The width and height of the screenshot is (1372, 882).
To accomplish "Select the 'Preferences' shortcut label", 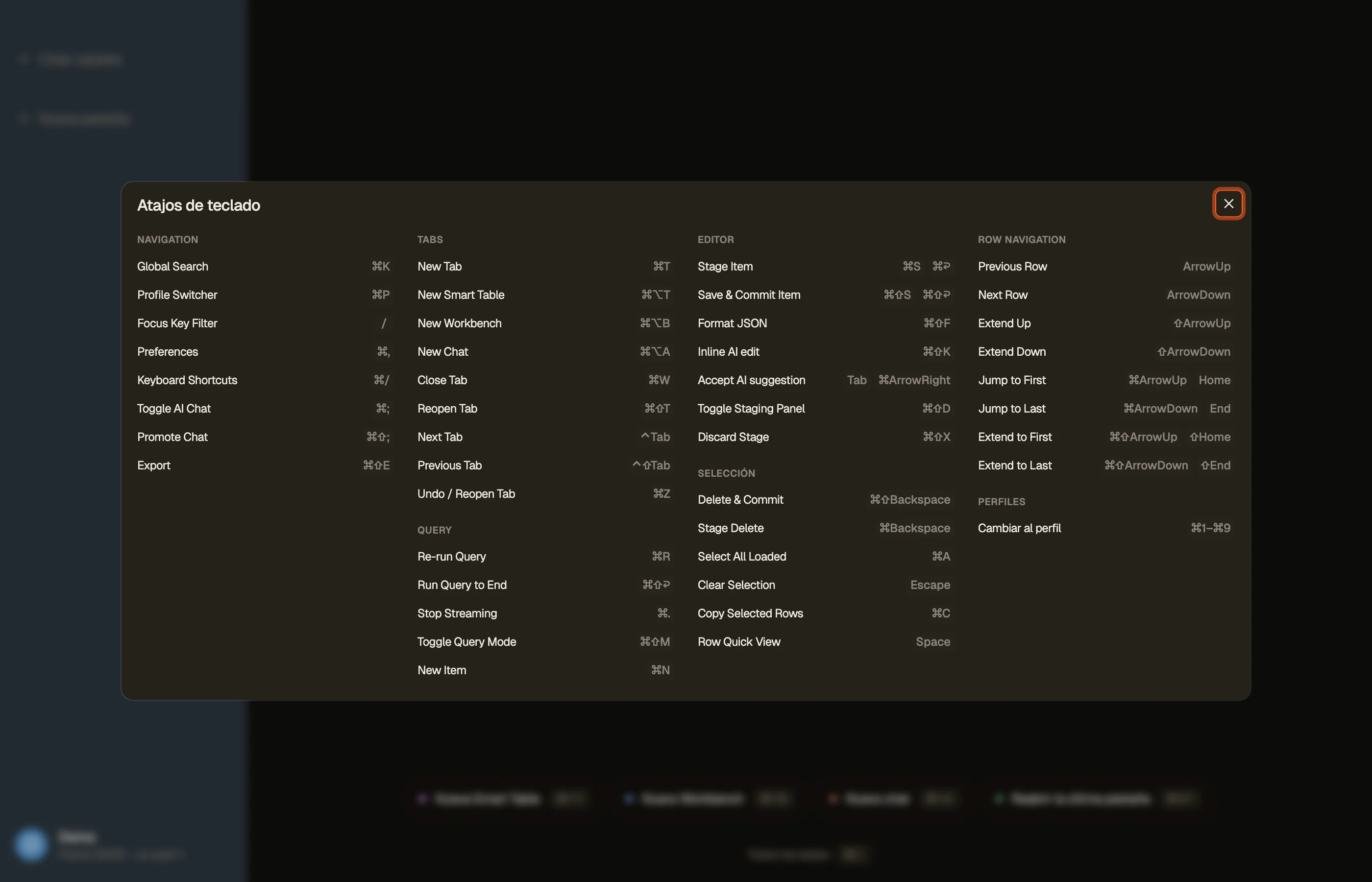I will click(167, 352).
